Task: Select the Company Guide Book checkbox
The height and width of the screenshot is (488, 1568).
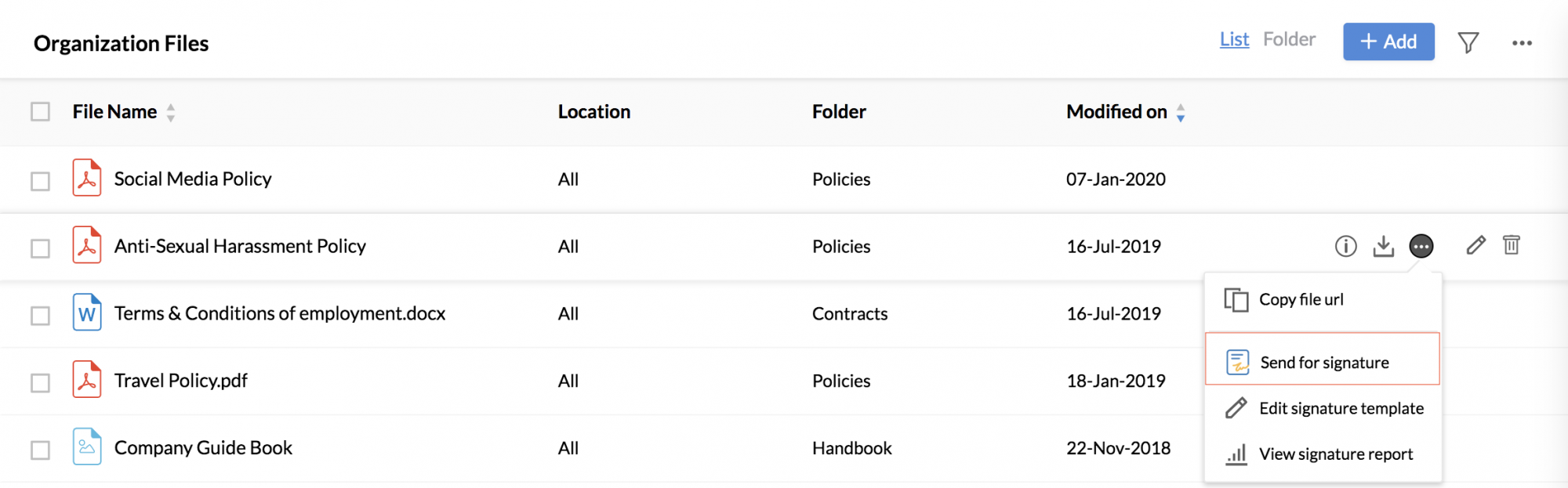Action: pyautogui.click(x=40, y=450)
